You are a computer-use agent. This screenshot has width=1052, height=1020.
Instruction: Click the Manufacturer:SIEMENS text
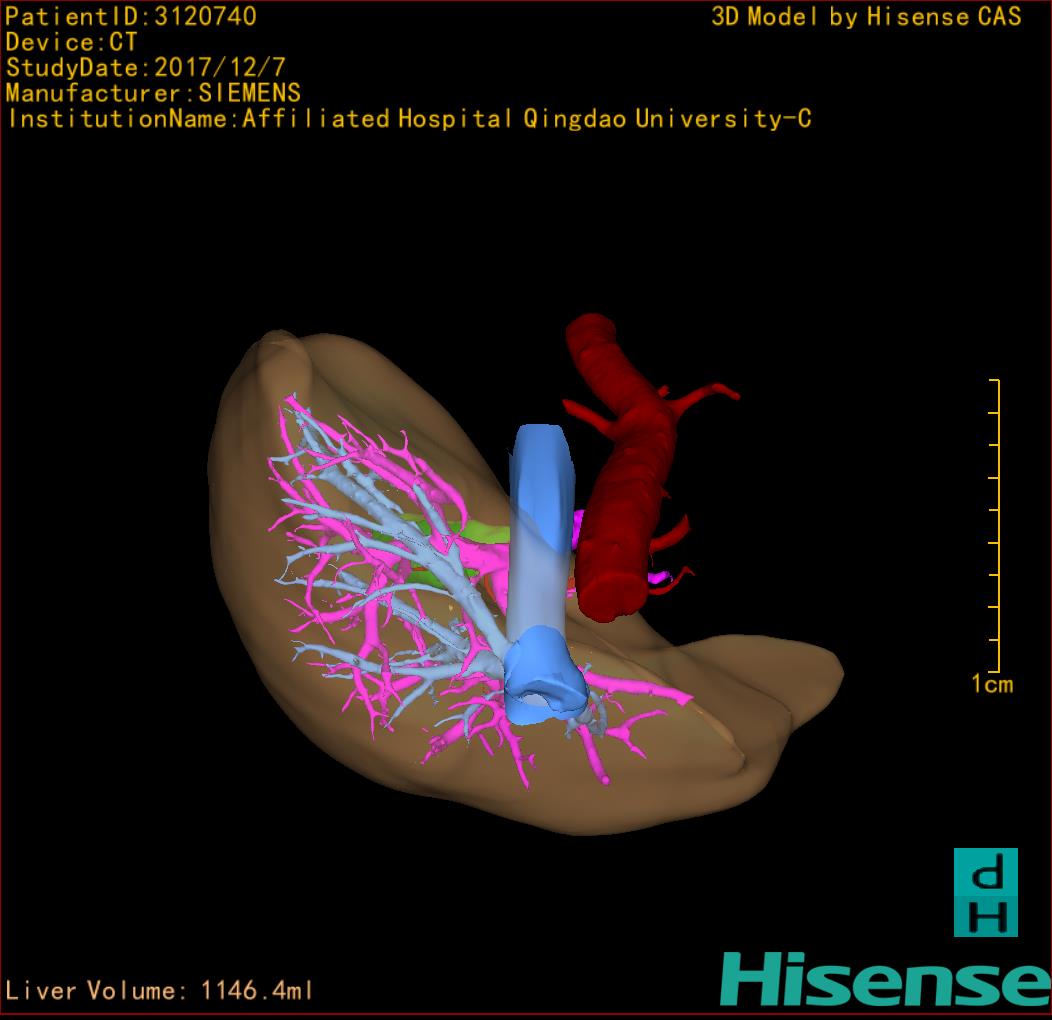tap(153, 93)
